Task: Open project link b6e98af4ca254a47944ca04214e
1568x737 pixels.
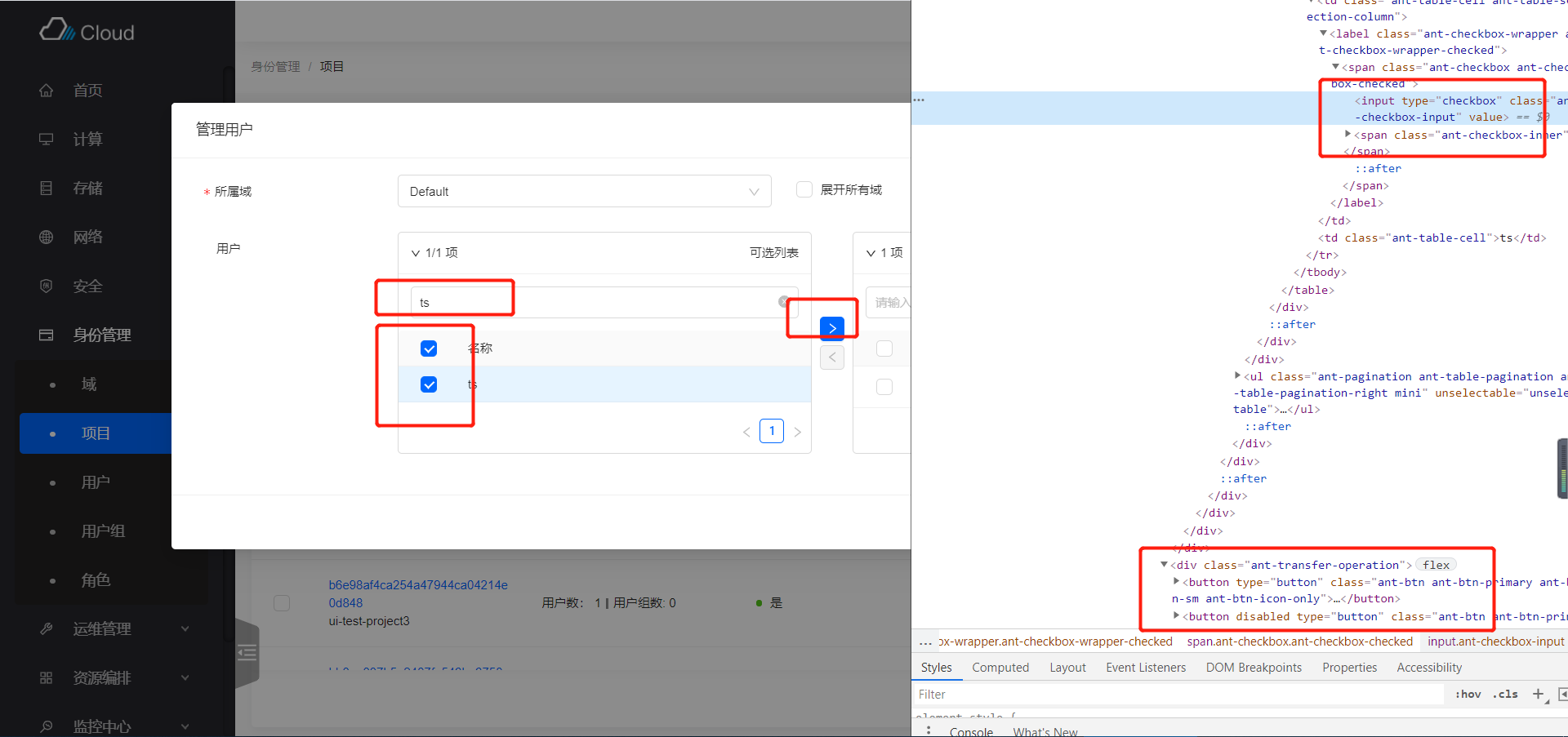Action: 418,585
